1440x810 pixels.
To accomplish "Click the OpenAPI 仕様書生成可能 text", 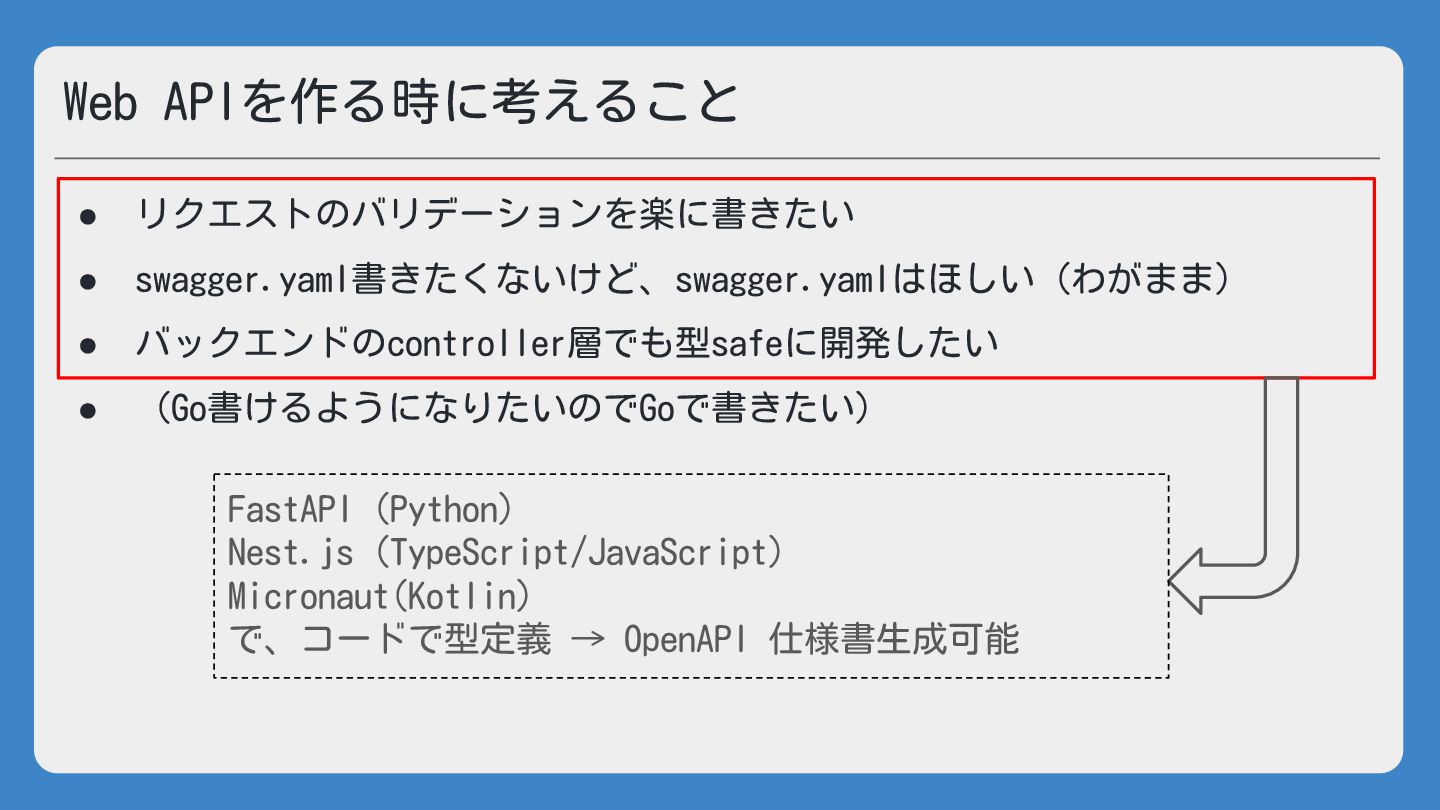I will 820,640.
